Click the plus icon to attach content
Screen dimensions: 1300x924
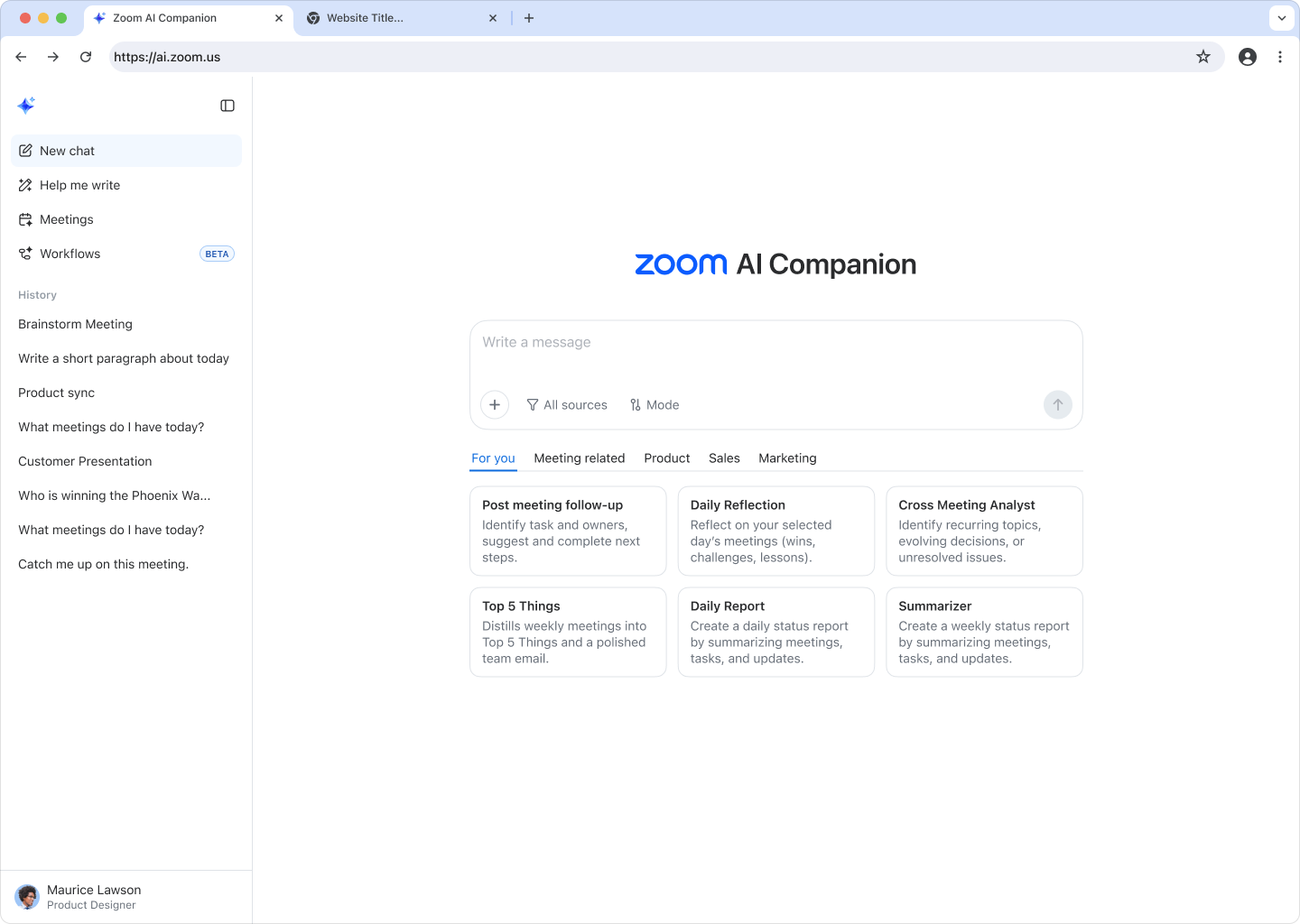click(494, 404)
